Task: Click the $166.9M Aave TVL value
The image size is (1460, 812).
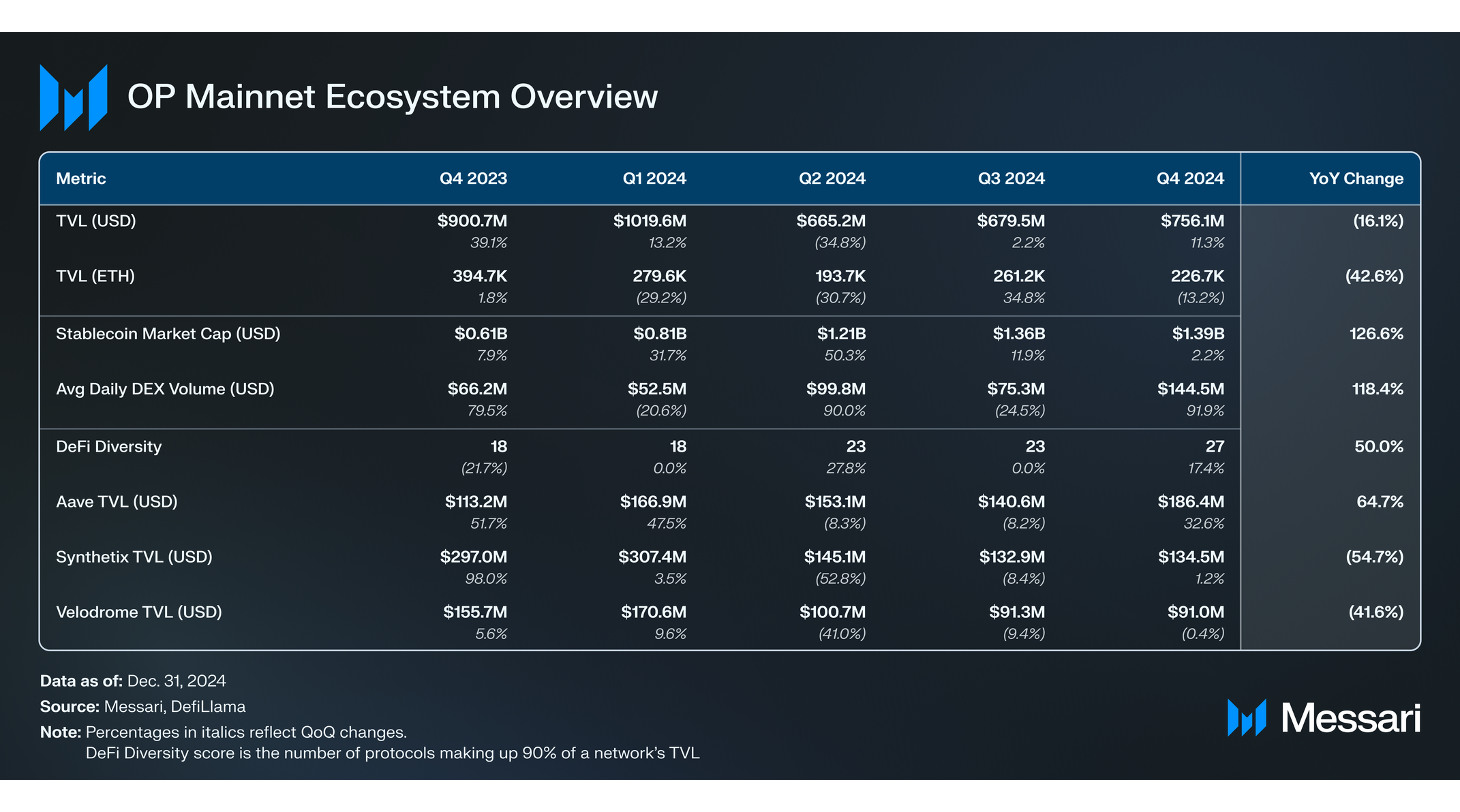Action: pos(653,502)
